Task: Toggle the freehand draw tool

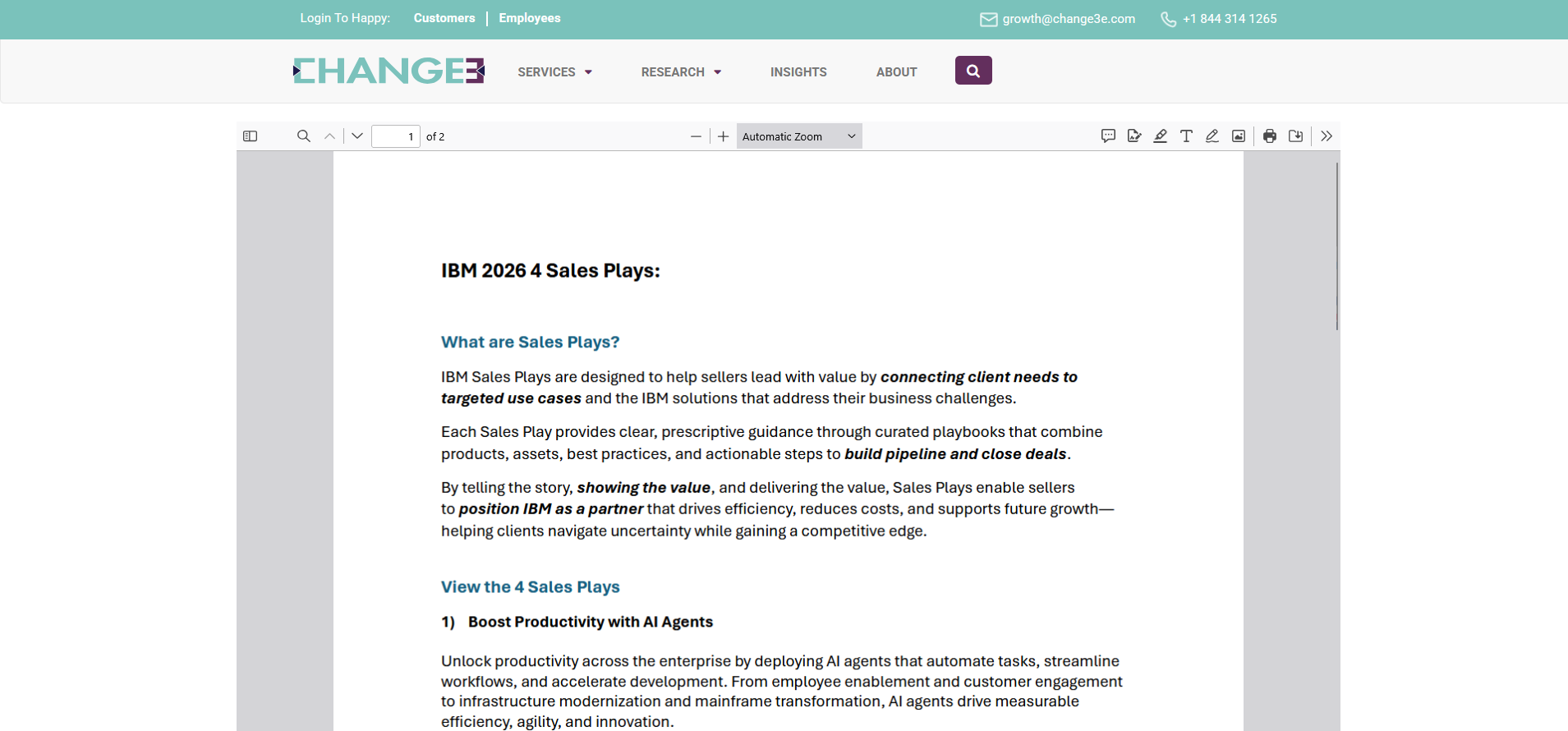Action: tap(1212, 136)
